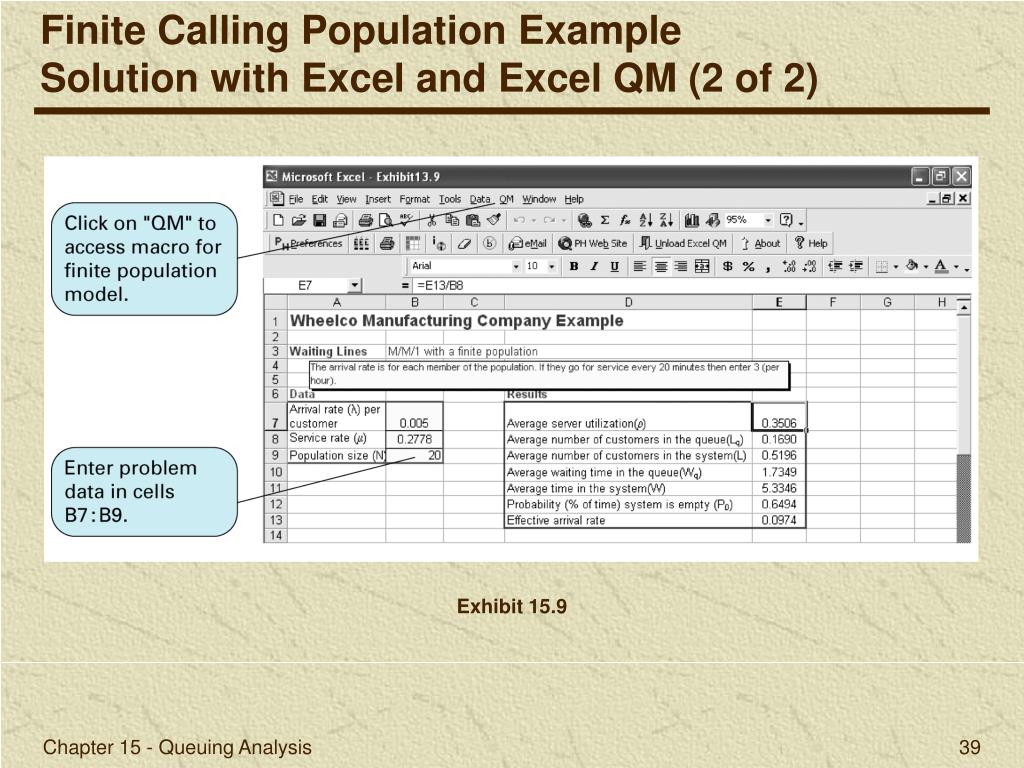The image size is (1024, 768).
Task: Apply Currency style dollar icon
Action: tap(728, 266)
